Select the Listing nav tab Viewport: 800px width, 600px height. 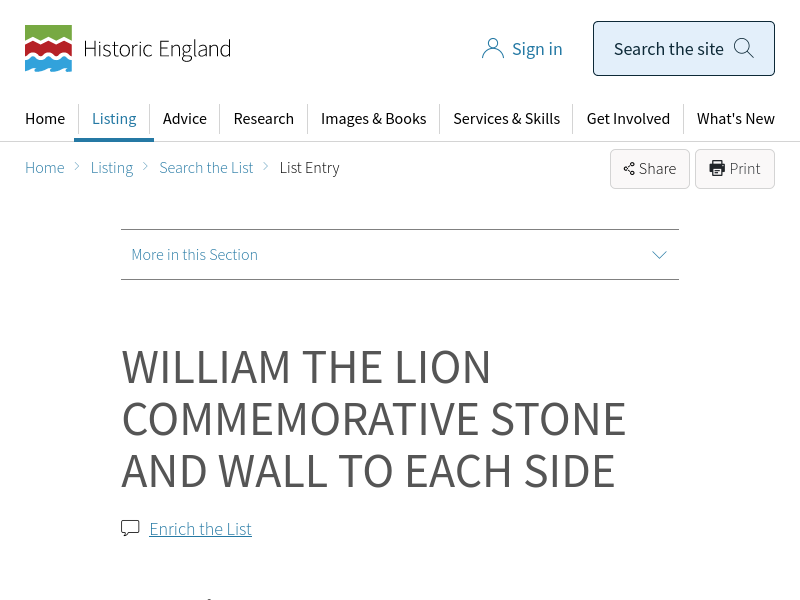(114, 119)
